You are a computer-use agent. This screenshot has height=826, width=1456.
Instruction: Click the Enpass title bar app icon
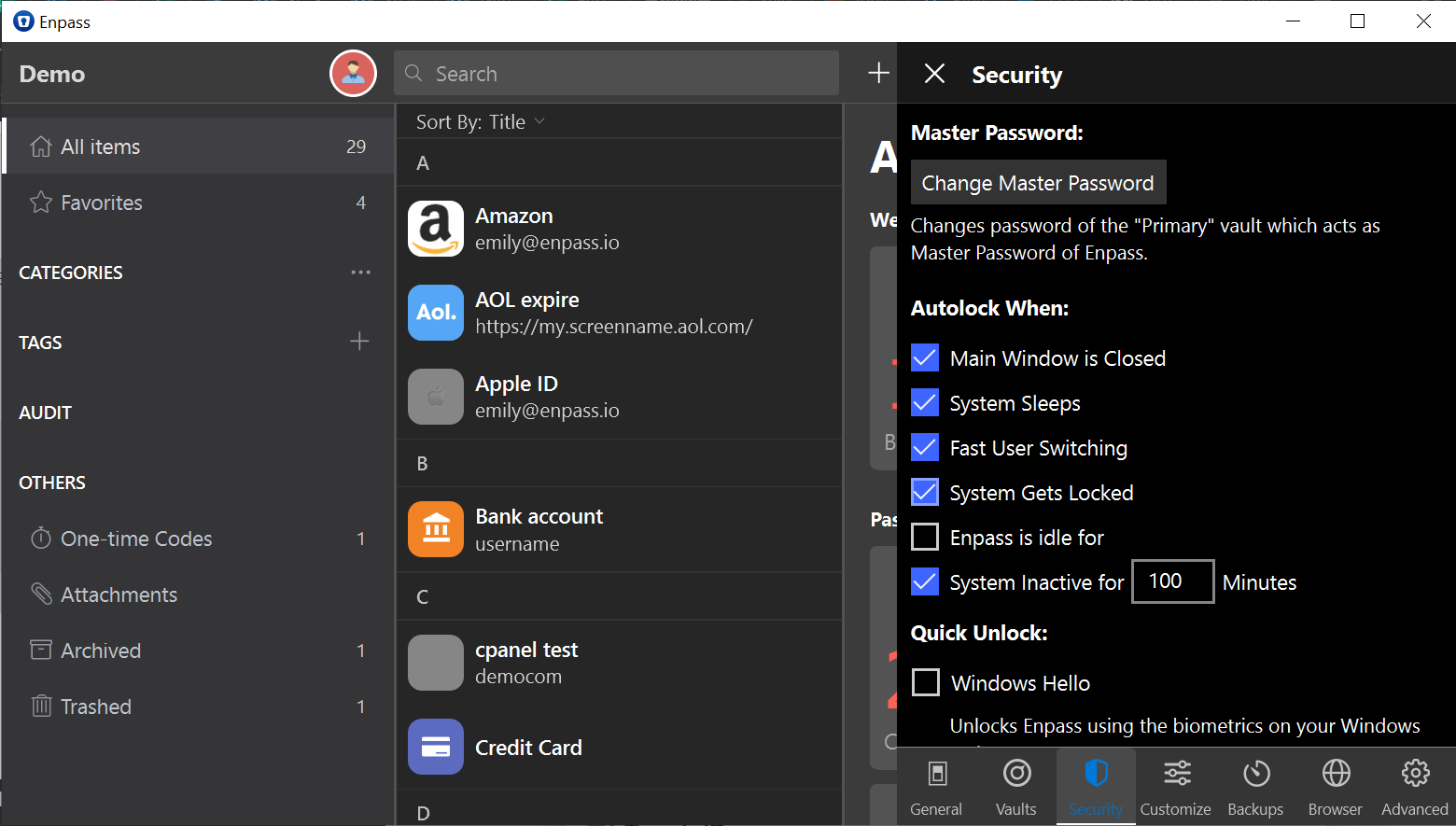tap(23, 21)
